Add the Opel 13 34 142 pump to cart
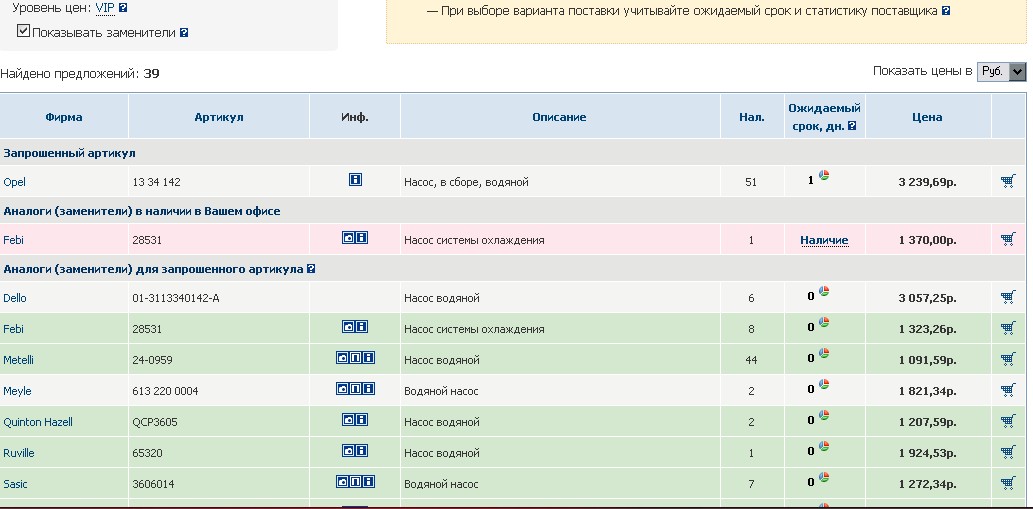 point(1007,181)
